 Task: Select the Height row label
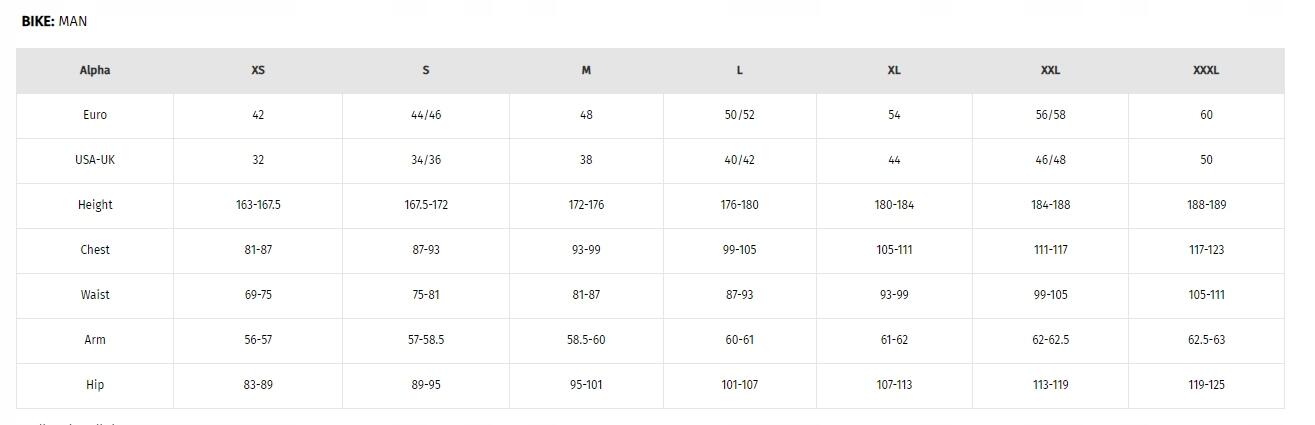click(95, 205)
